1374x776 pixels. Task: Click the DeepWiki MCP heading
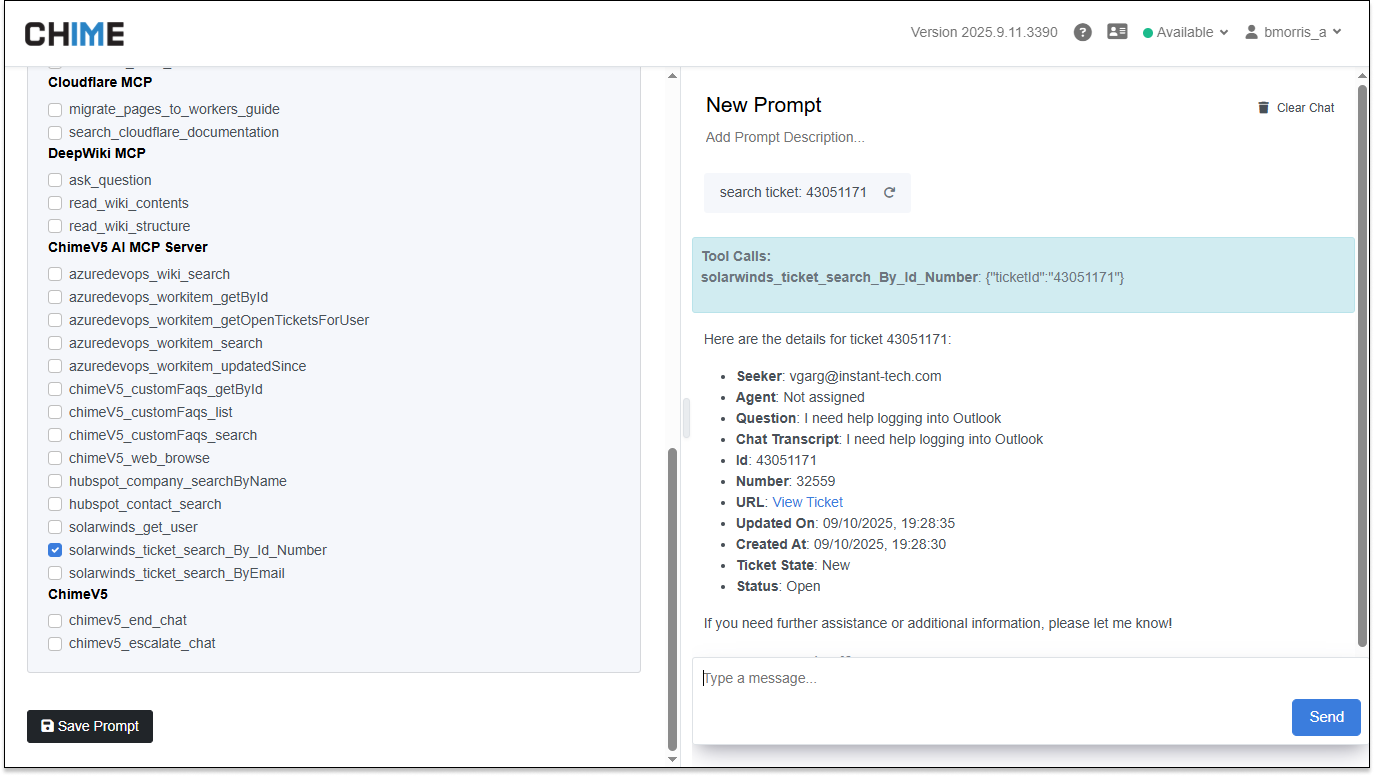(x=97, y=153)
